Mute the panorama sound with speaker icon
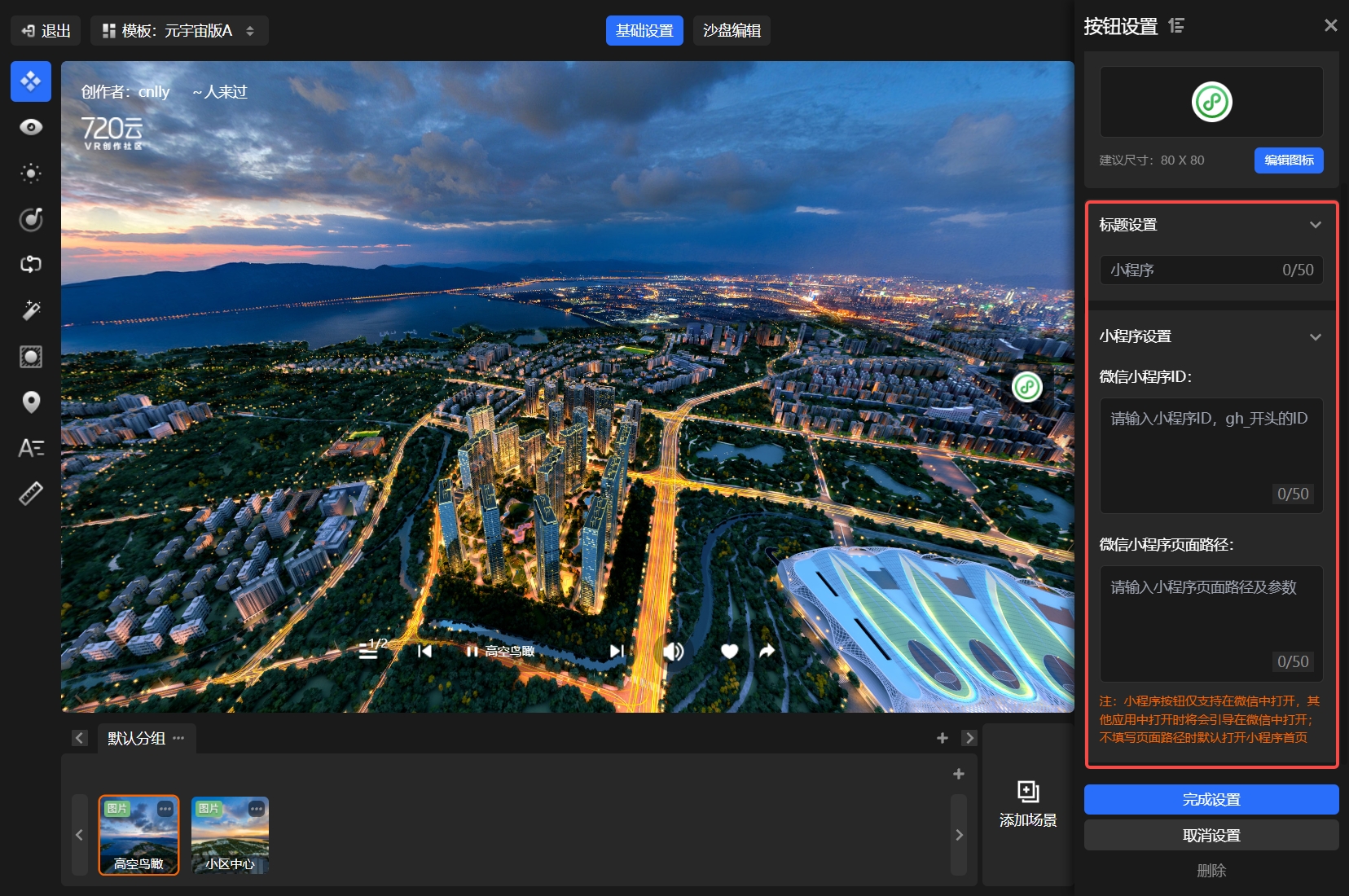Screen dimensions: 1349x896 [673, 651]
